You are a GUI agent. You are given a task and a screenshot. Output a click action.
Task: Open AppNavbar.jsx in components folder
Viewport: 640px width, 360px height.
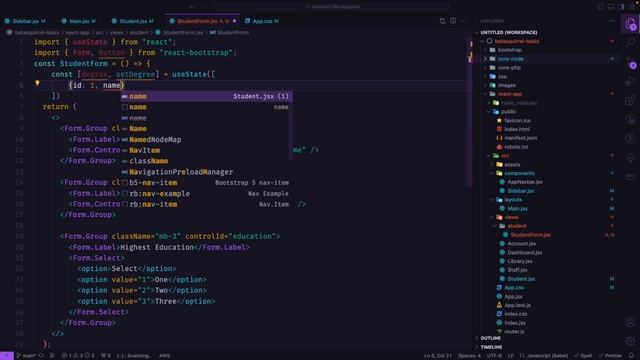[x=525, y=182]
